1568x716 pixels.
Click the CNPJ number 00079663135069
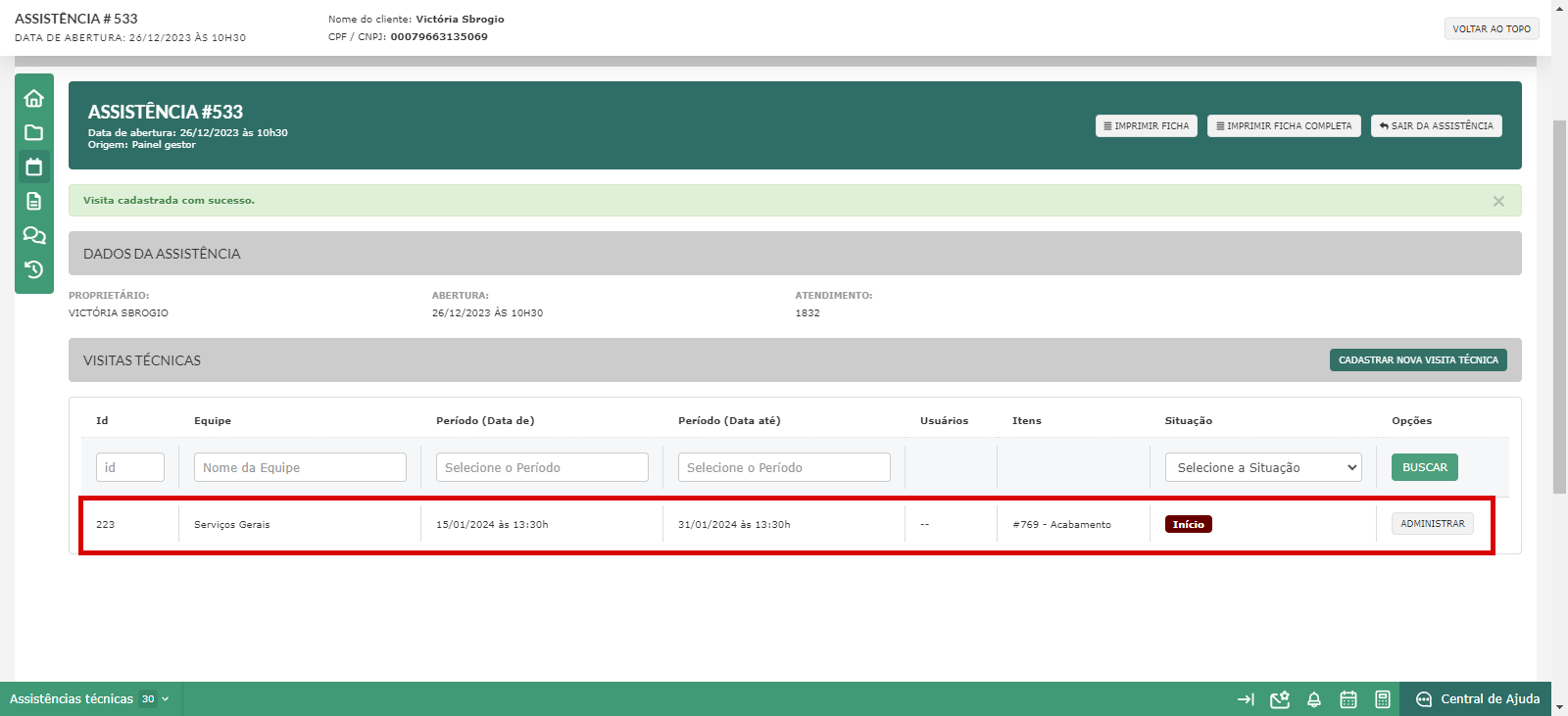coord(439,37)
